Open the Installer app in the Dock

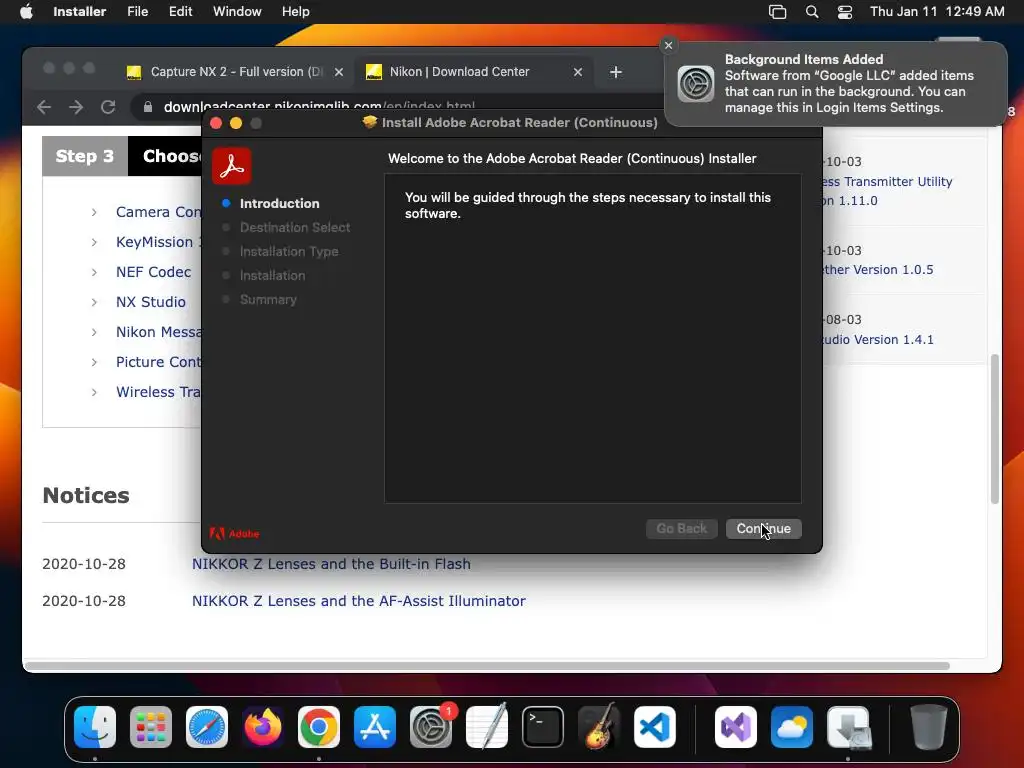click(x=848, y=727)
